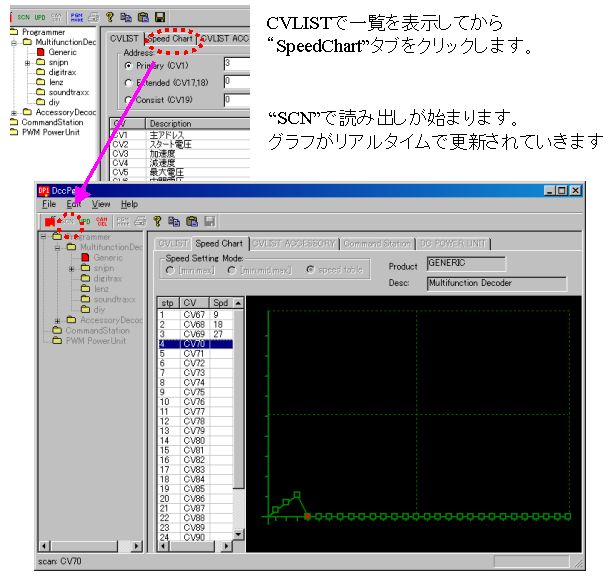The image size is (613, 579).
Task: Expand AccessoryDecoc node in DccPet tree
Action: pyautogui.click(x=57, y=321)
